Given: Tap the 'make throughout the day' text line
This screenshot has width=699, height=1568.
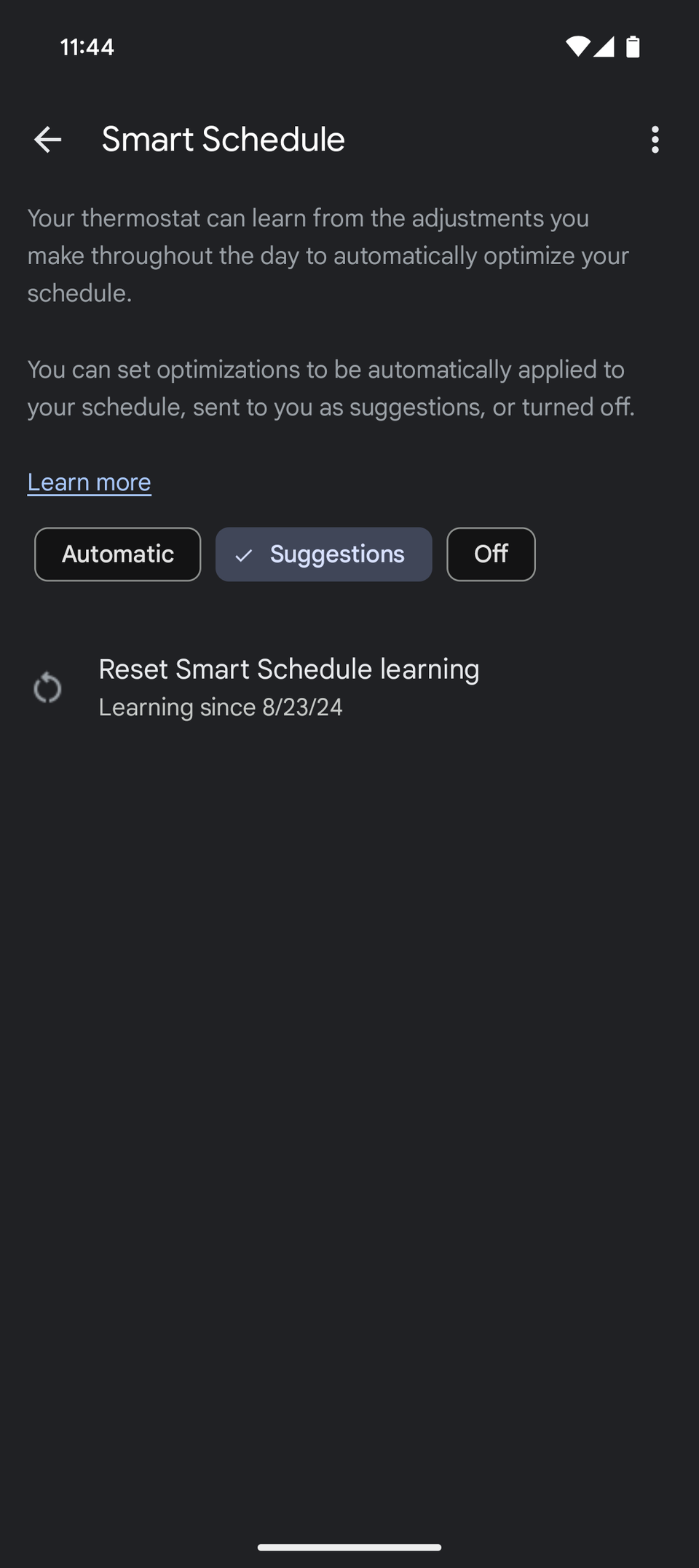Looking at the screenshot, I should tap(328, 256).
